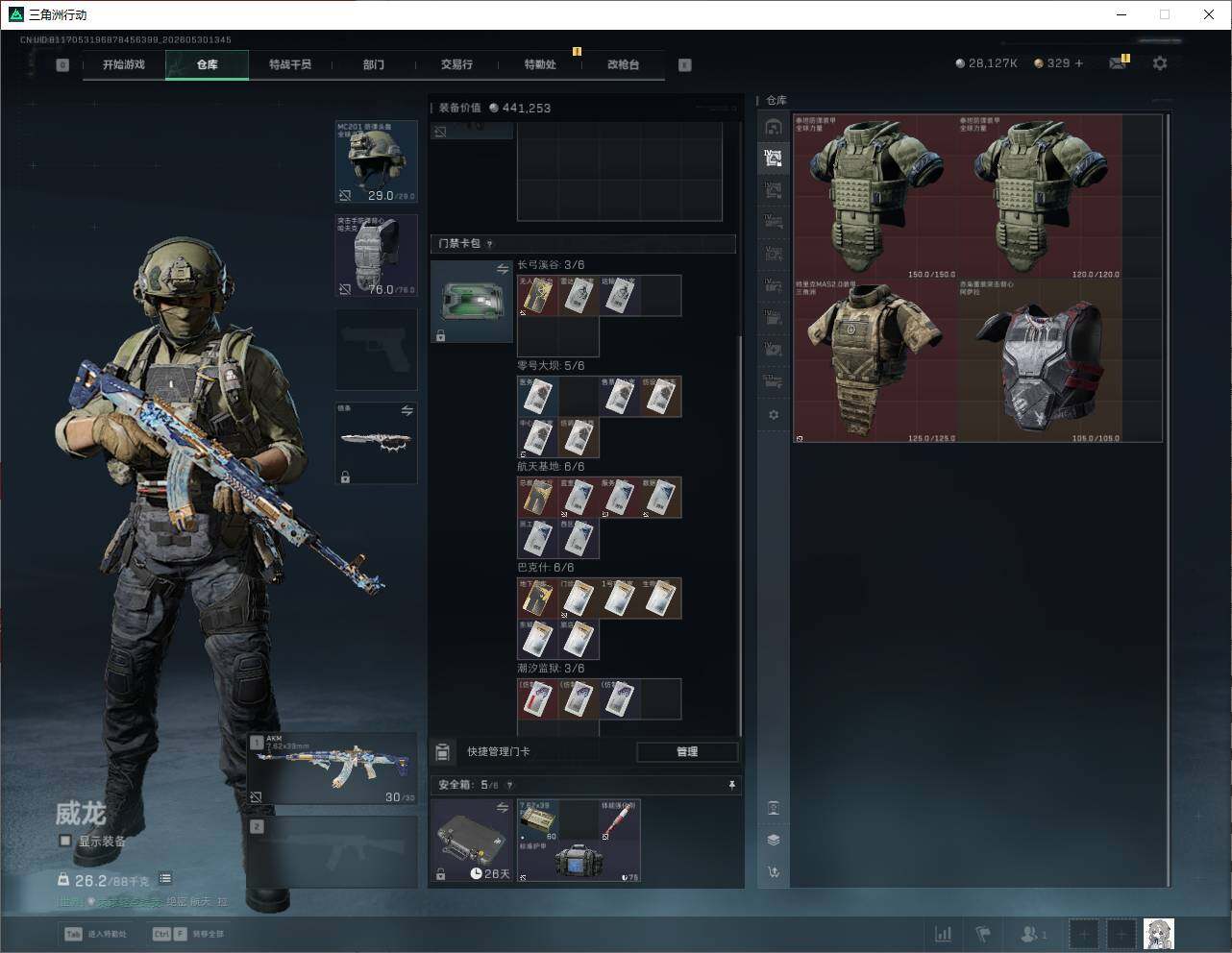Click the cart sort icon in warehouse sidebar
The width and height of the screenshot is (1232, 953).
click(x=774, y=872)
